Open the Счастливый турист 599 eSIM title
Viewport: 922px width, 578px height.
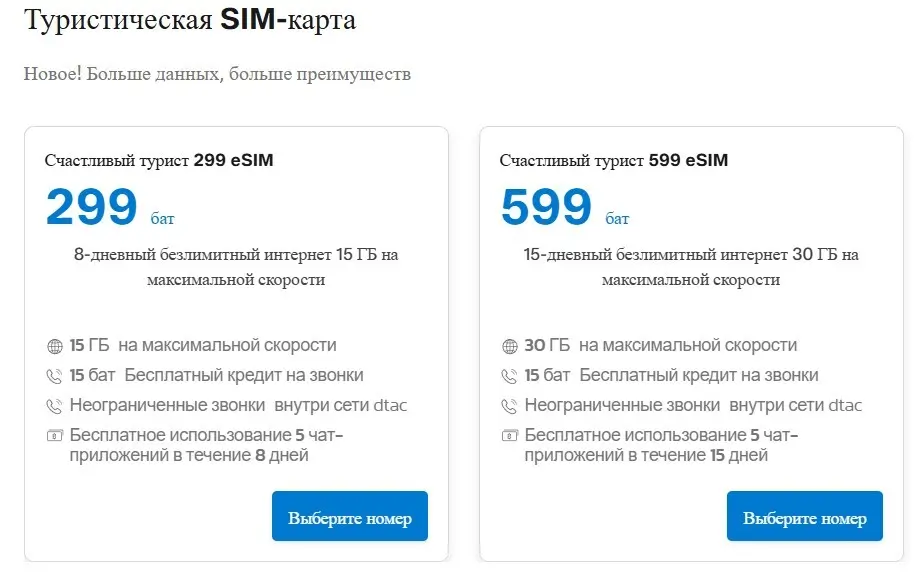(614, 160)
